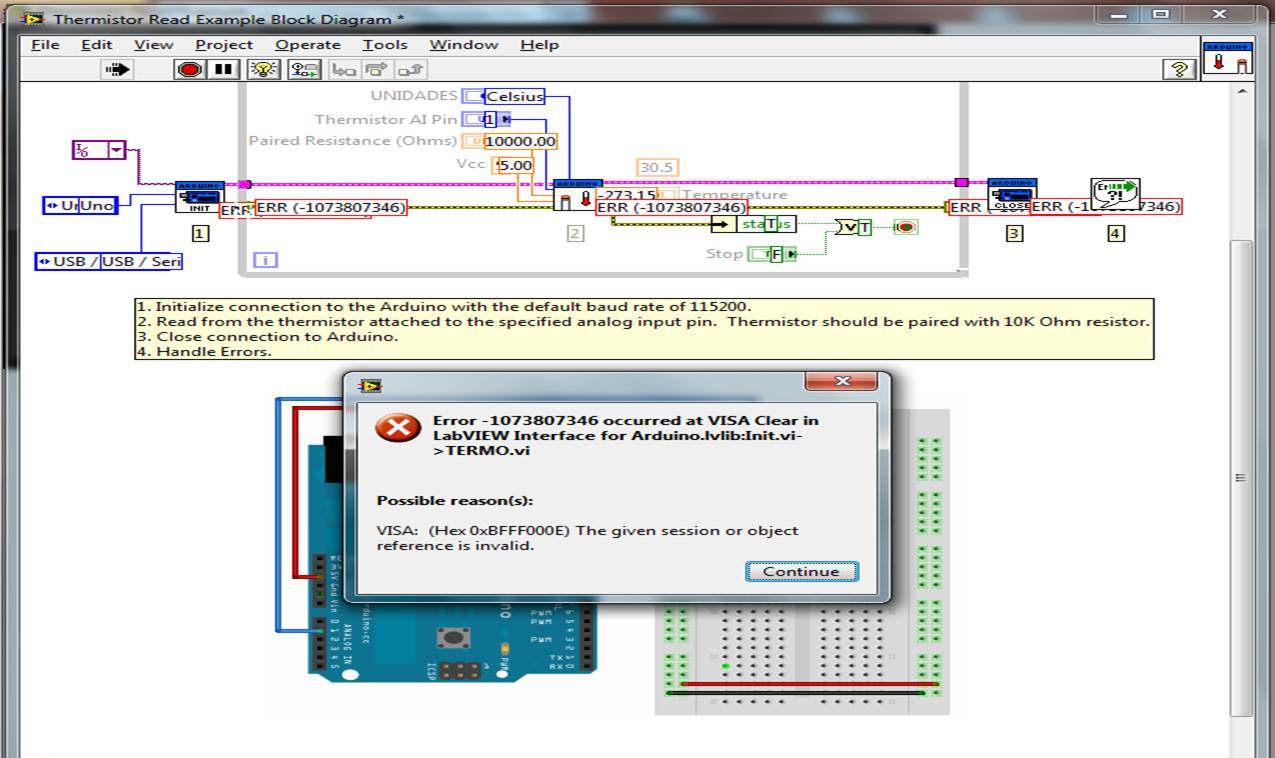The width and height of the screenshot is (1275, 758).
Task: Click the Close connection to Arduino comment line
Action: (x=268, y=336)
